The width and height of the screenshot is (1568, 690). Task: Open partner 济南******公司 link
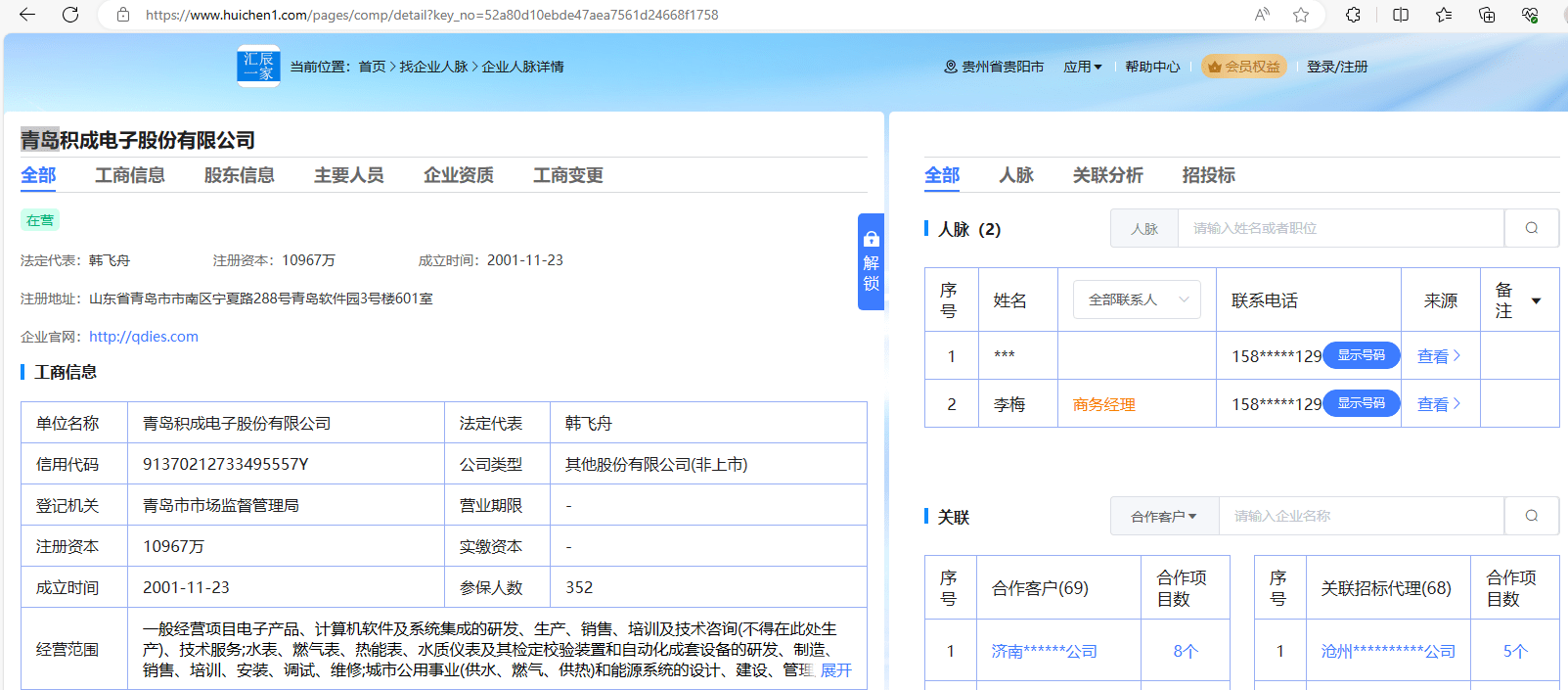[1044, 651]
